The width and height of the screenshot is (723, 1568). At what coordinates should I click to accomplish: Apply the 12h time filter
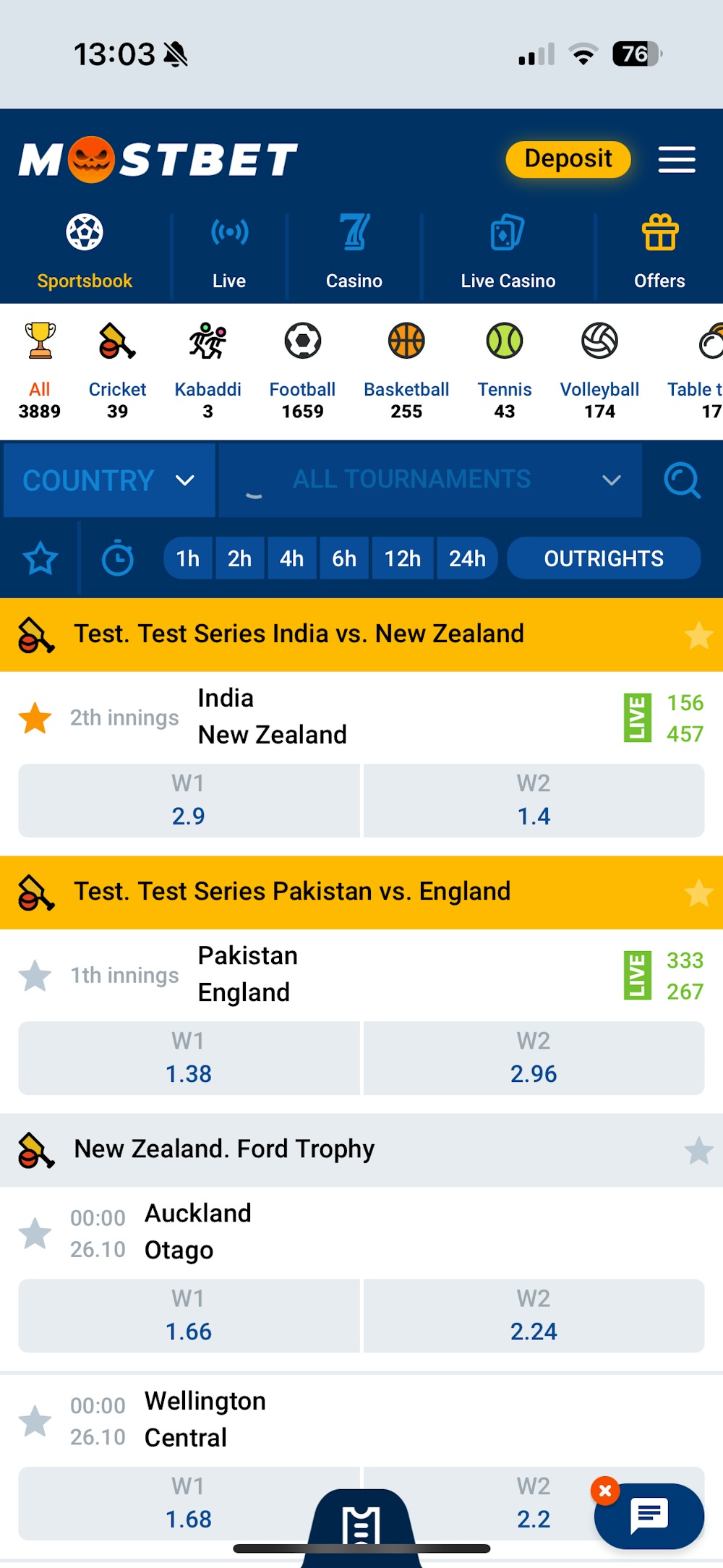[x=403, y=558]
